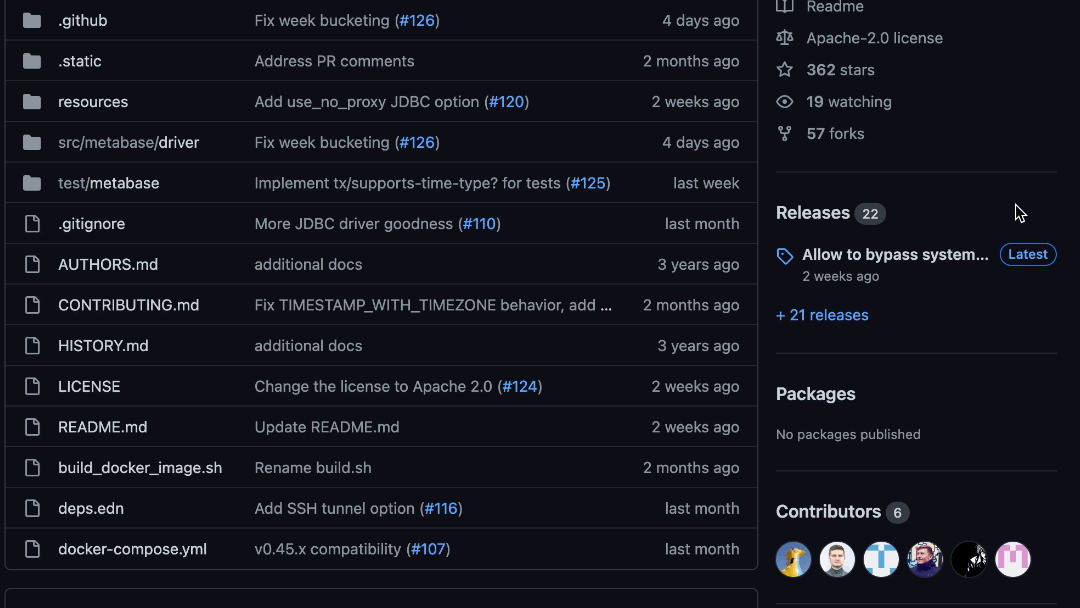This screenshot has height=608, width=1080.
Task: Click the .github folder icon
Action: click(32, 20)
